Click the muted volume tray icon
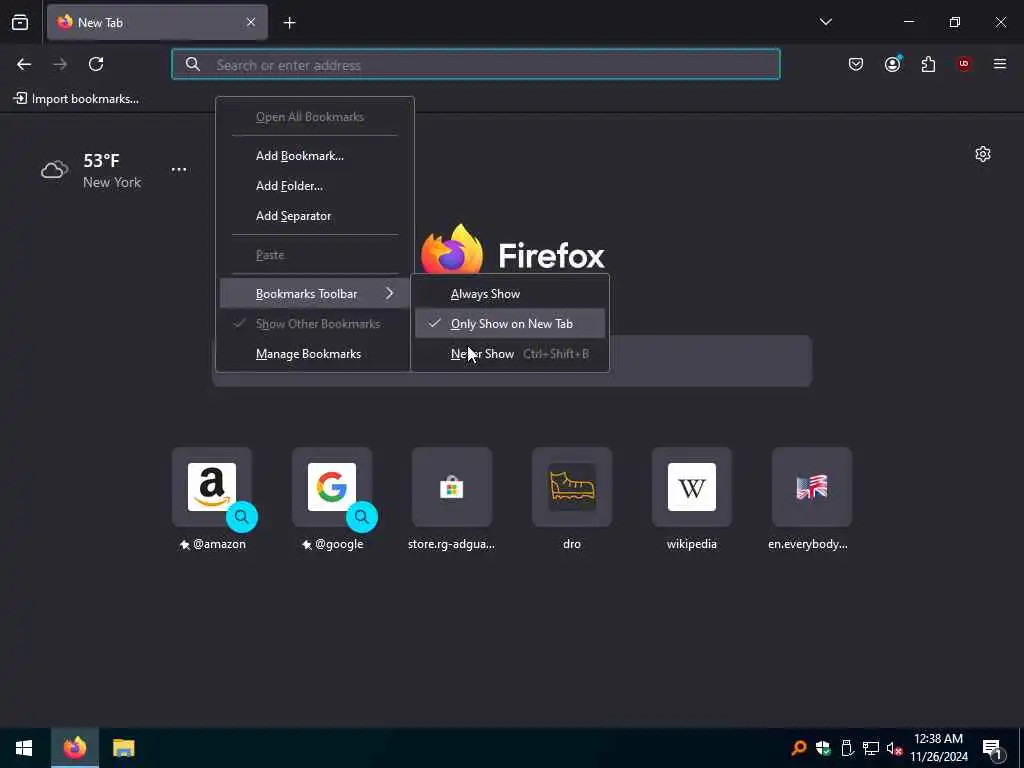The image size is (1024, 768). tap(894, 748)
